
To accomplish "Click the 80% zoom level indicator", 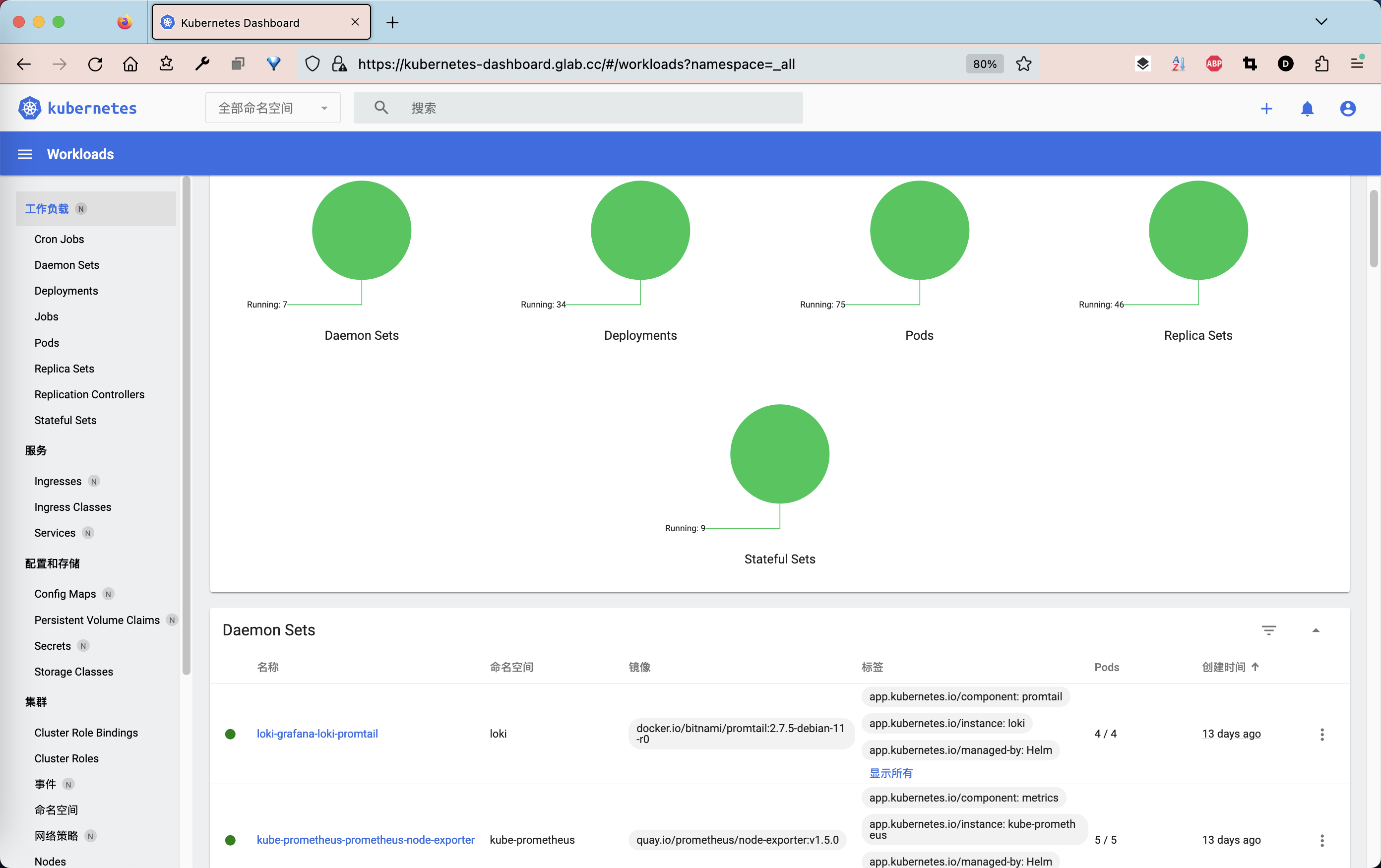I will [x=984, y=63].
